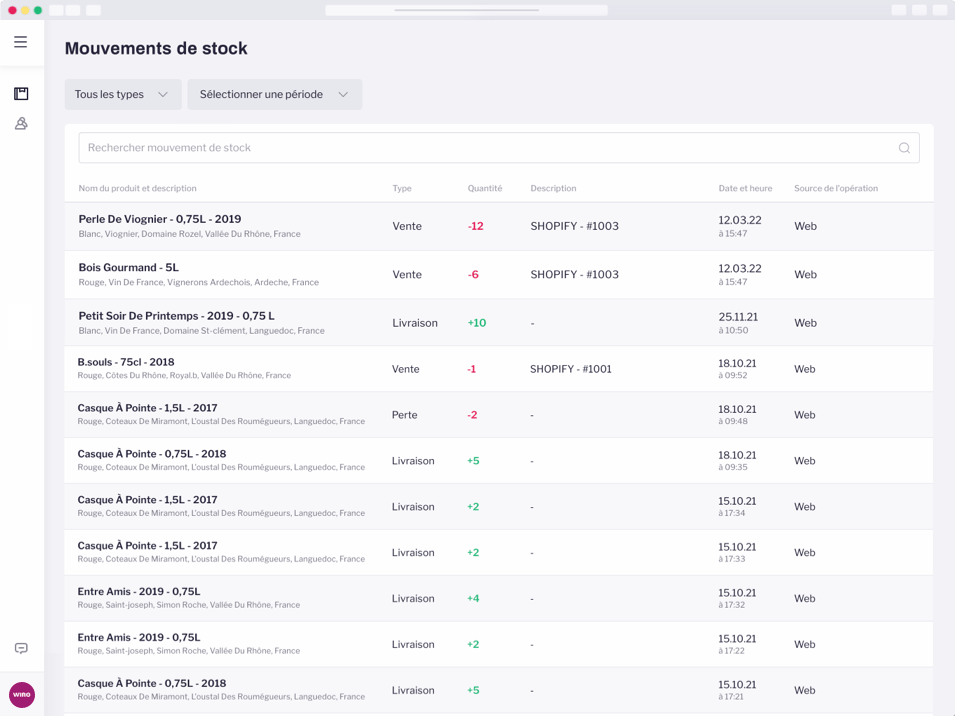
Task: Click quantity +10 for Petit Soir De Printemps
Action: 477,323
